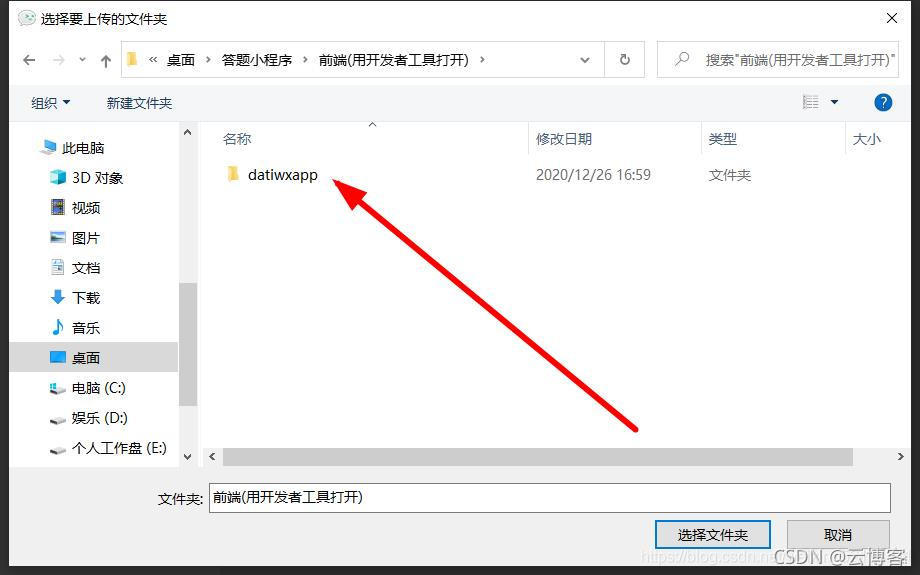This screenshot has height=575, width=920.
Task: Click horizontal scrollbar right arrow
Action: click(901, 456)
